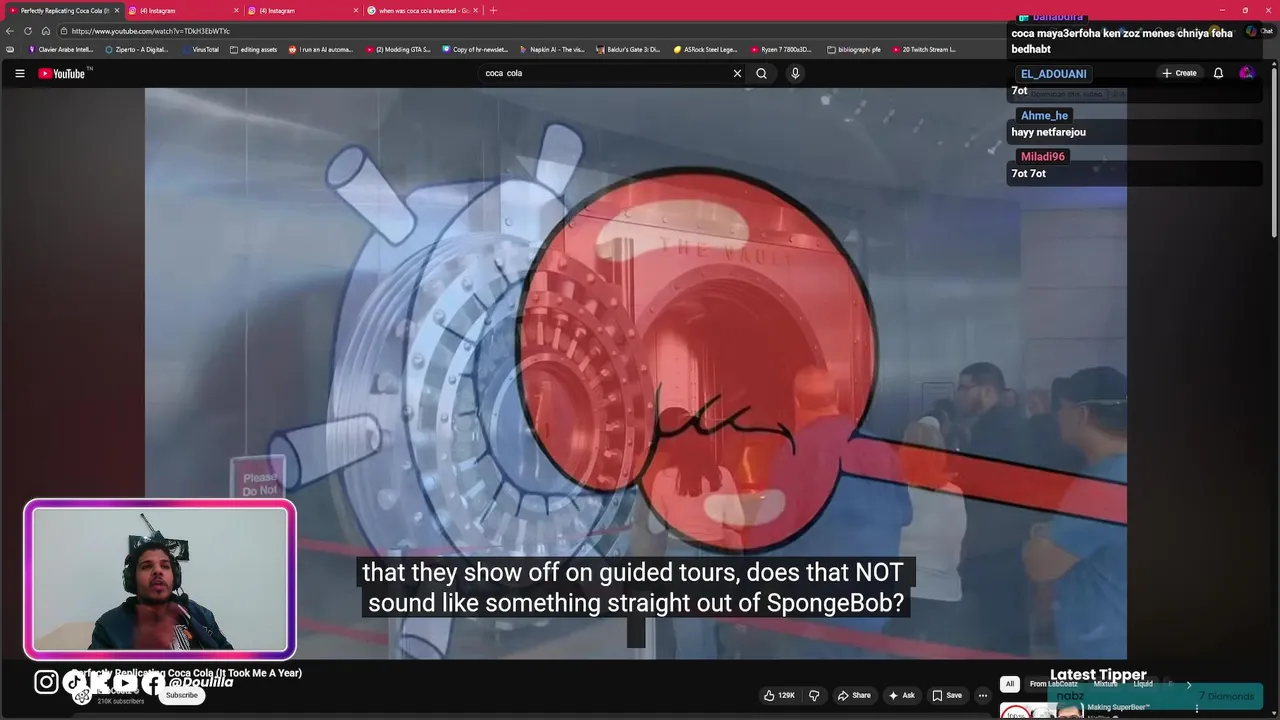Screen dimensions: 1280x720
Task: Open the Ryzen 7 7800x3D bookmark
Action: point(781,49)
